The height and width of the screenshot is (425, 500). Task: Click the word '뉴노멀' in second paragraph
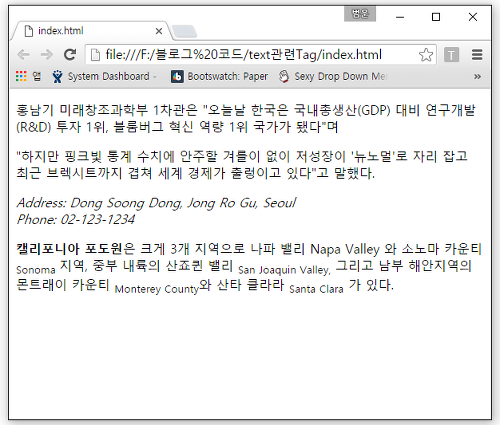click(373, 156)
